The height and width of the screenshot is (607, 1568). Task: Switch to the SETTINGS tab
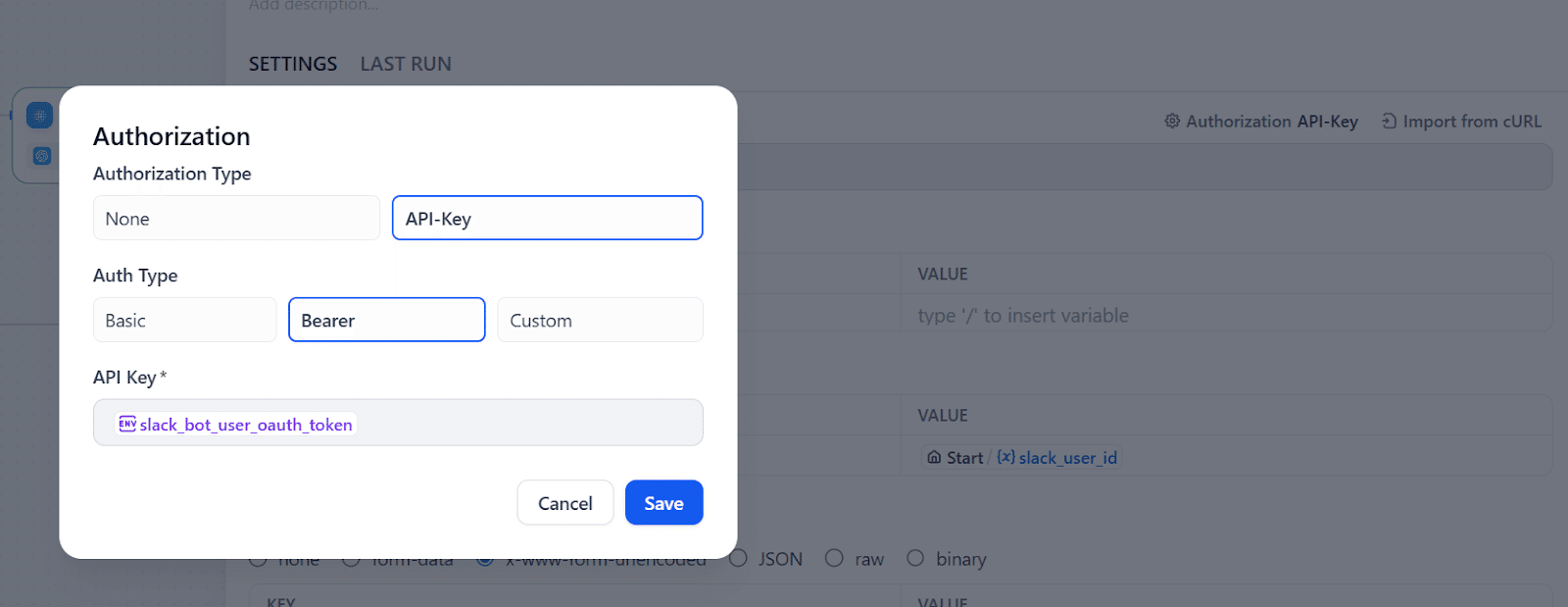tap(292, 64)
